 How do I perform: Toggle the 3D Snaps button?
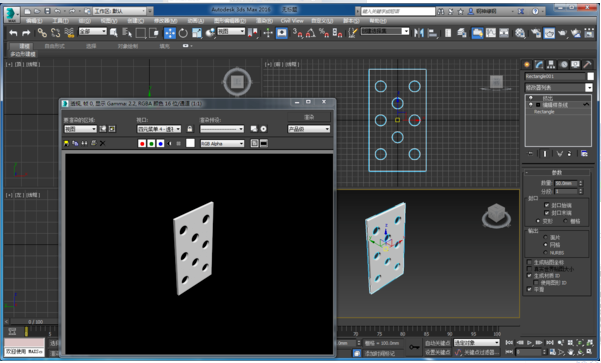tap(297, 33)
